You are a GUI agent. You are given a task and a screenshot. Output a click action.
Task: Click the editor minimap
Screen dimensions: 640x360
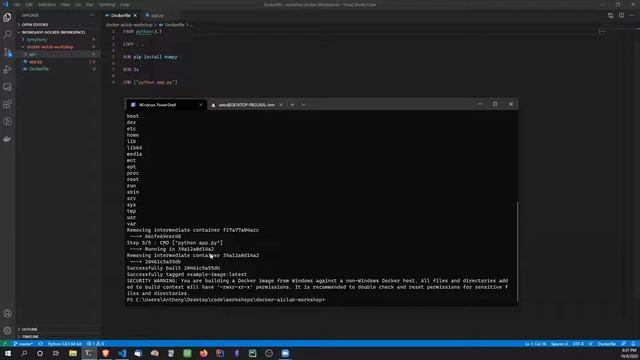coord(602,31)
